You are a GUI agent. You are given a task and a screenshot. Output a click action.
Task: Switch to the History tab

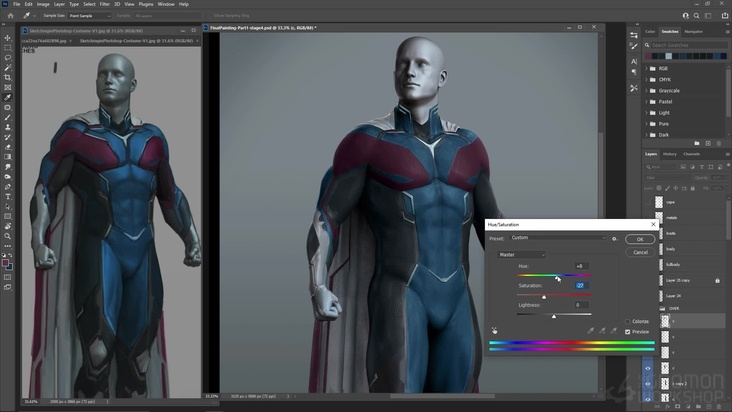click(x=669, y=154)
